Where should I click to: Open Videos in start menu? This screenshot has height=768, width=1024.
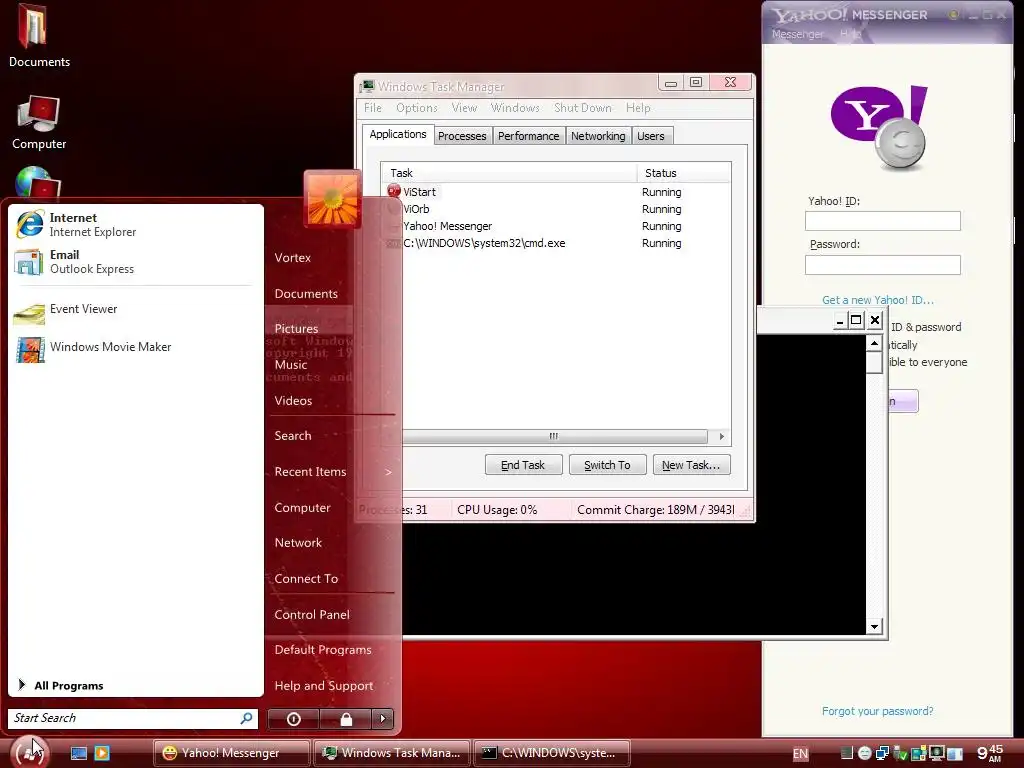293,400
